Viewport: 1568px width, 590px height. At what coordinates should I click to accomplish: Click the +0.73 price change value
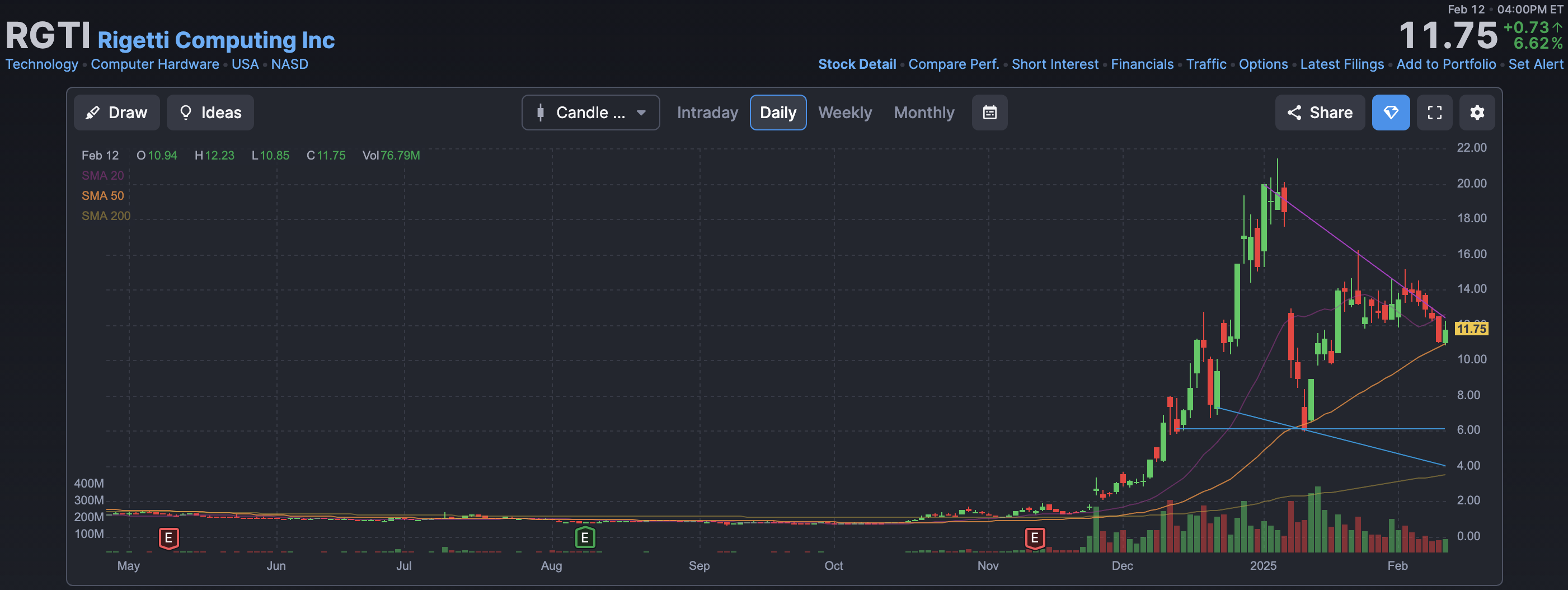(x=1527, y=28)
